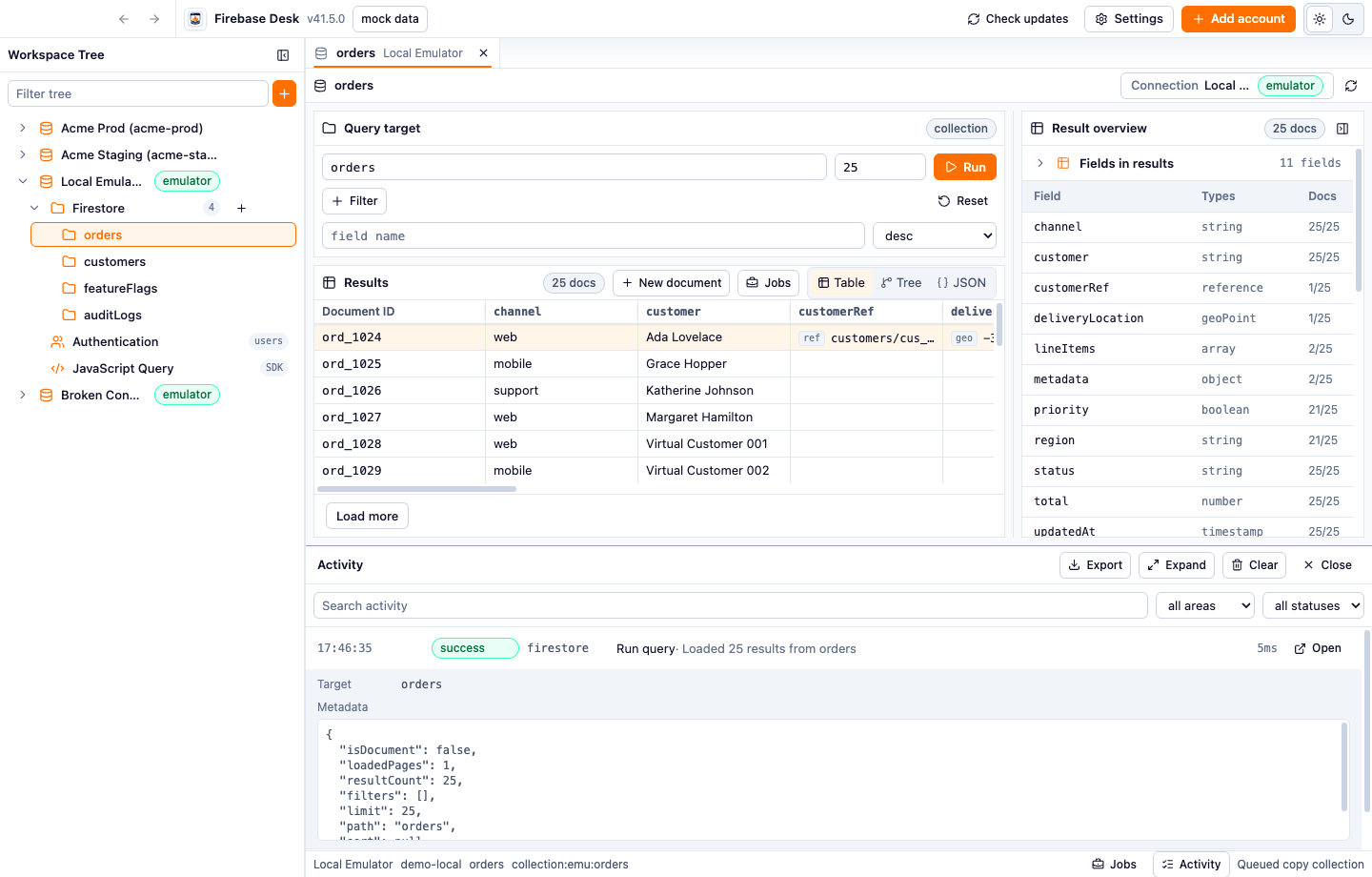
Task: Reset the query
Action: (x=963, y=201)
